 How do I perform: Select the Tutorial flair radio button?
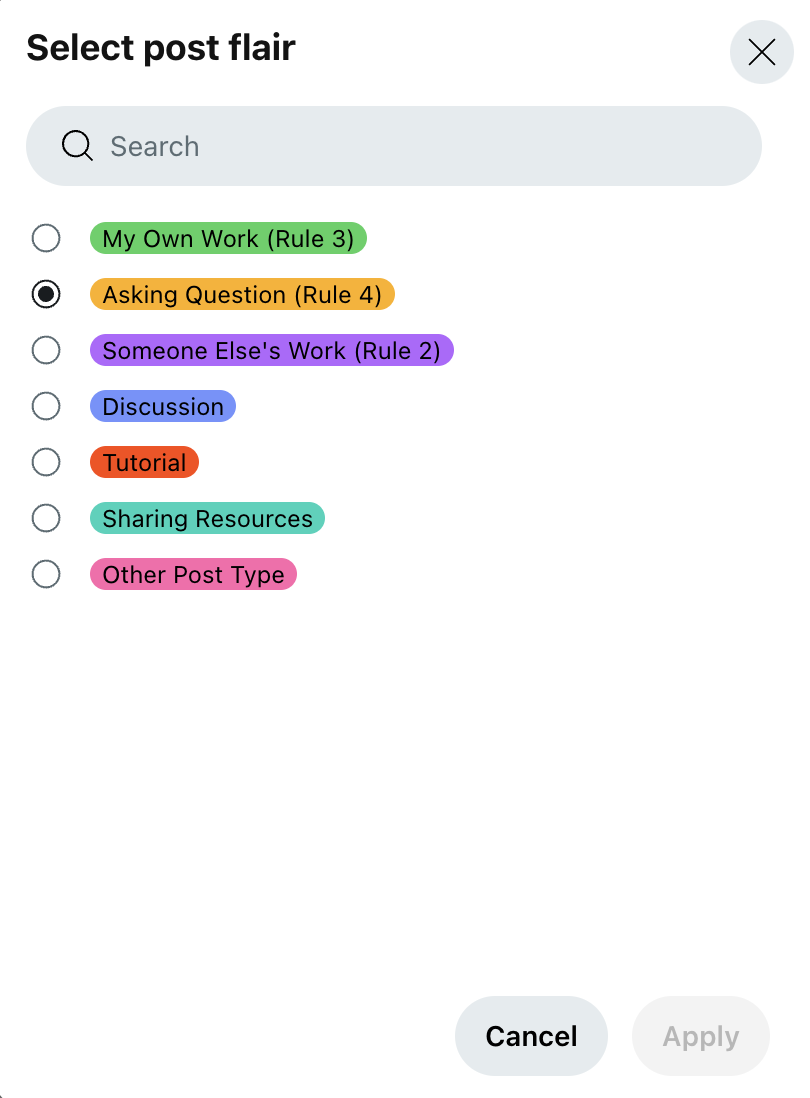point(46,463)
